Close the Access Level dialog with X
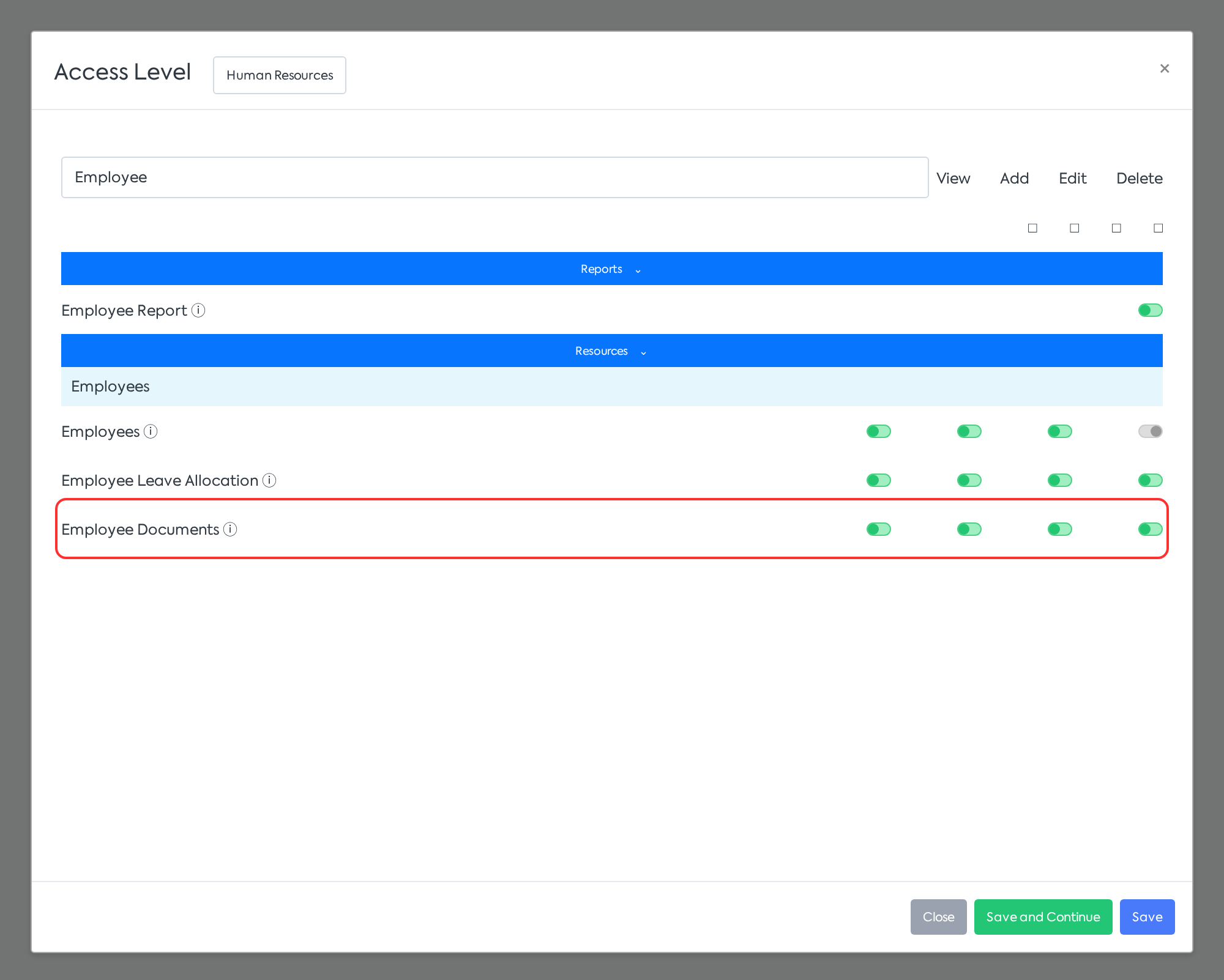This screenshot has width=1224, height=980. click(1165, 69)
